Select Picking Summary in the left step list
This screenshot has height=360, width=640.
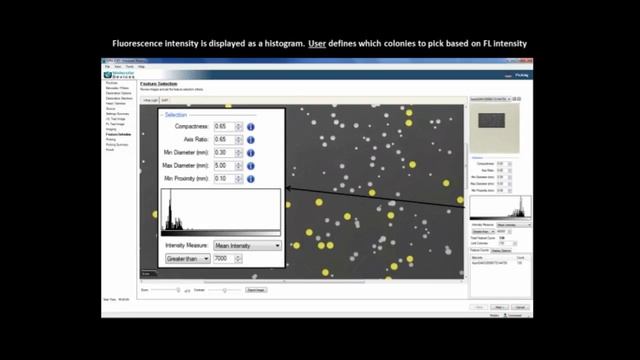117,144
